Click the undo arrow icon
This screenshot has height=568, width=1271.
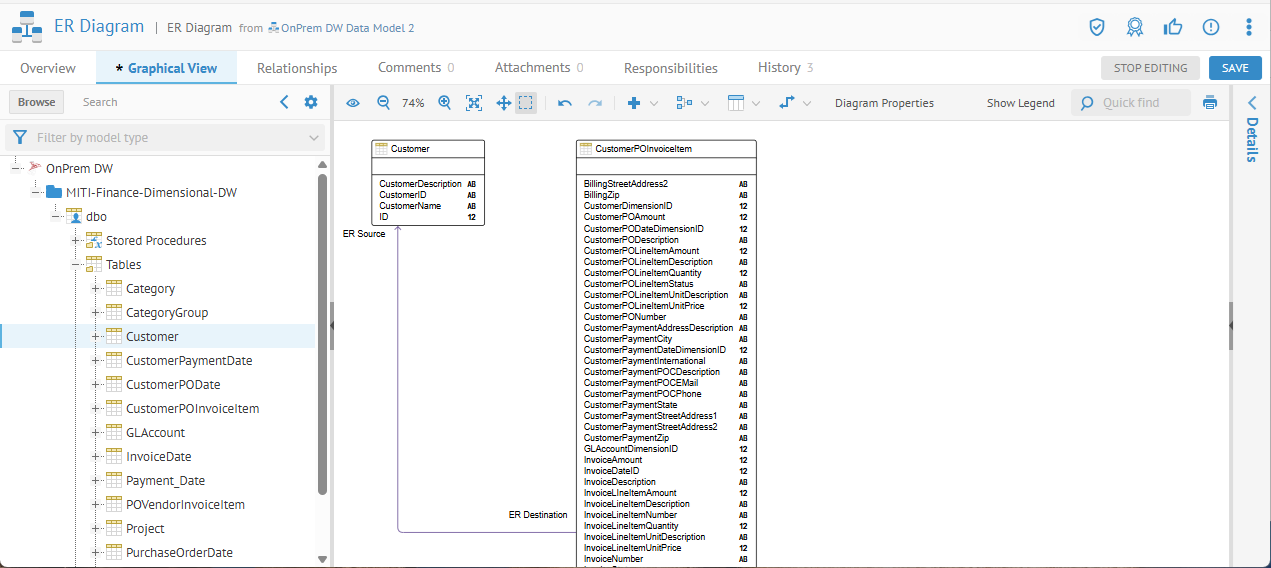tap(565, 103)
